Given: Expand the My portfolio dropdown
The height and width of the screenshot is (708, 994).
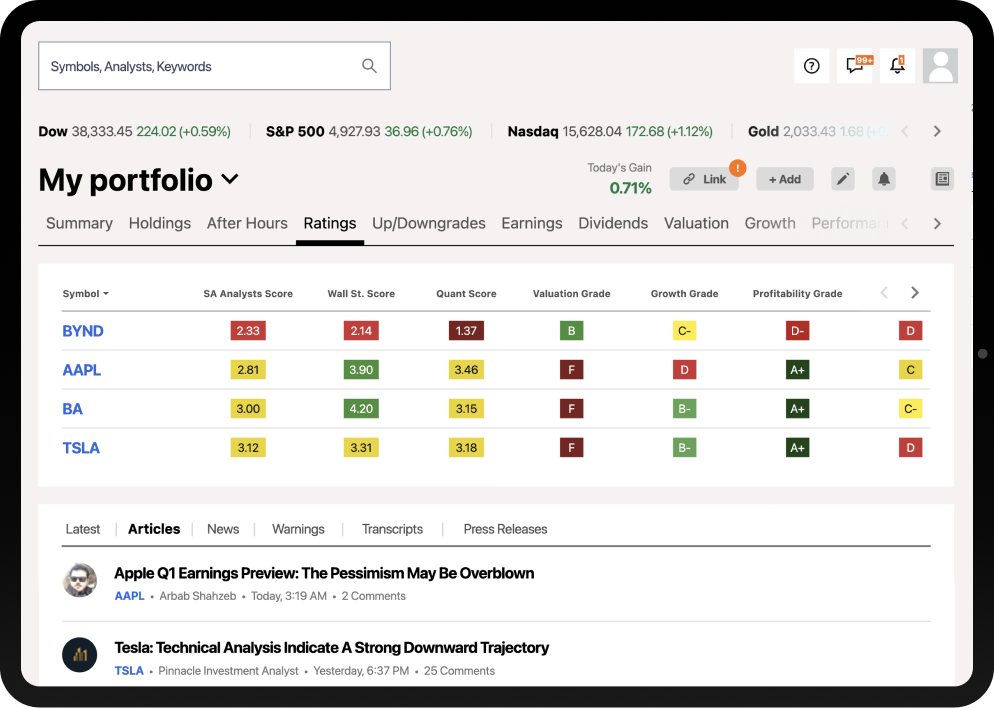Looking at the screenshot, I should pos(230,180).
